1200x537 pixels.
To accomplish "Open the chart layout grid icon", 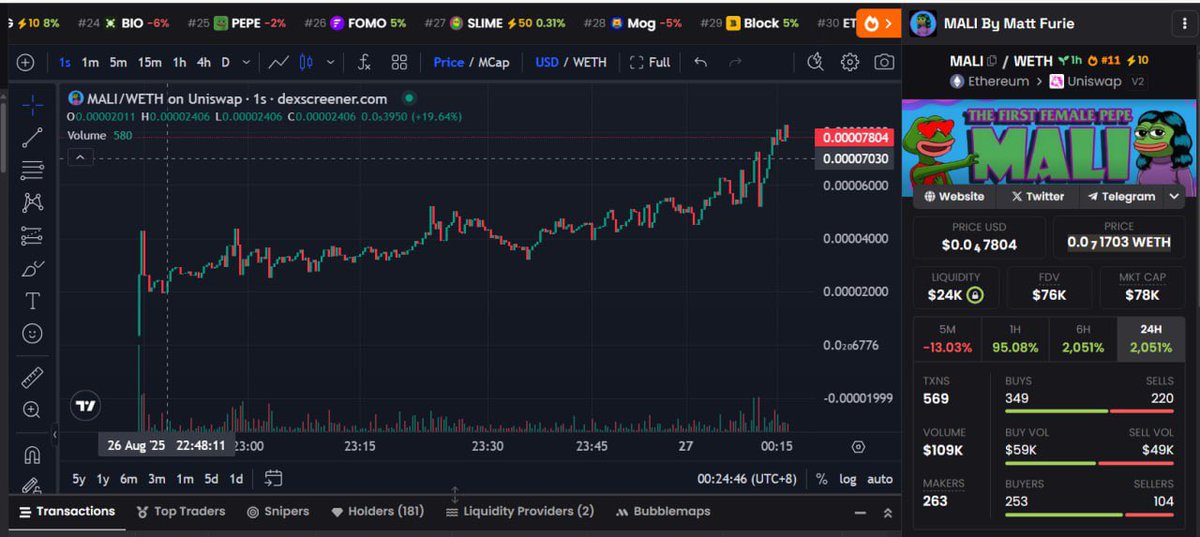I will pos(399,62).
